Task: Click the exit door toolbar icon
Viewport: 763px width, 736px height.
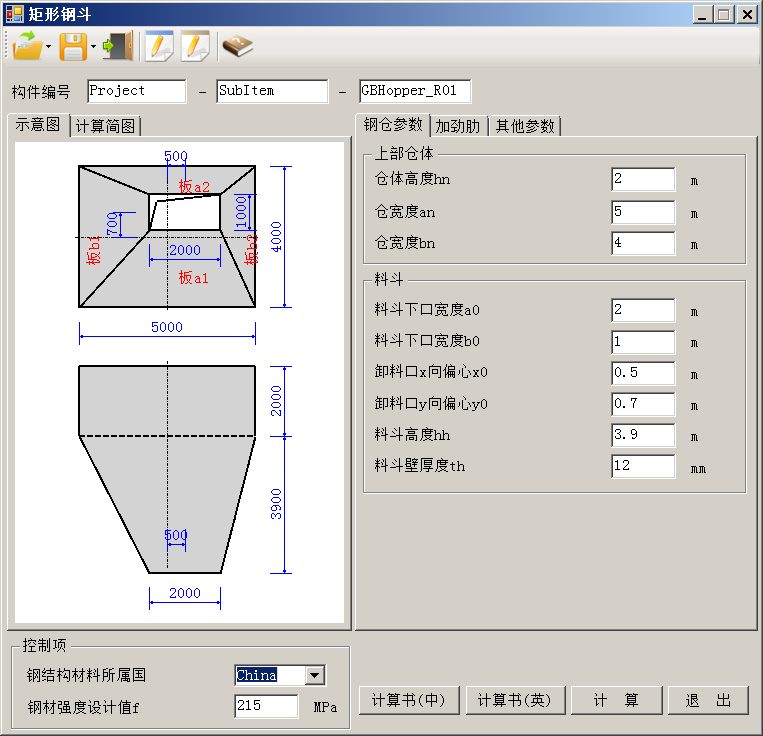Action: click(118, 46)
